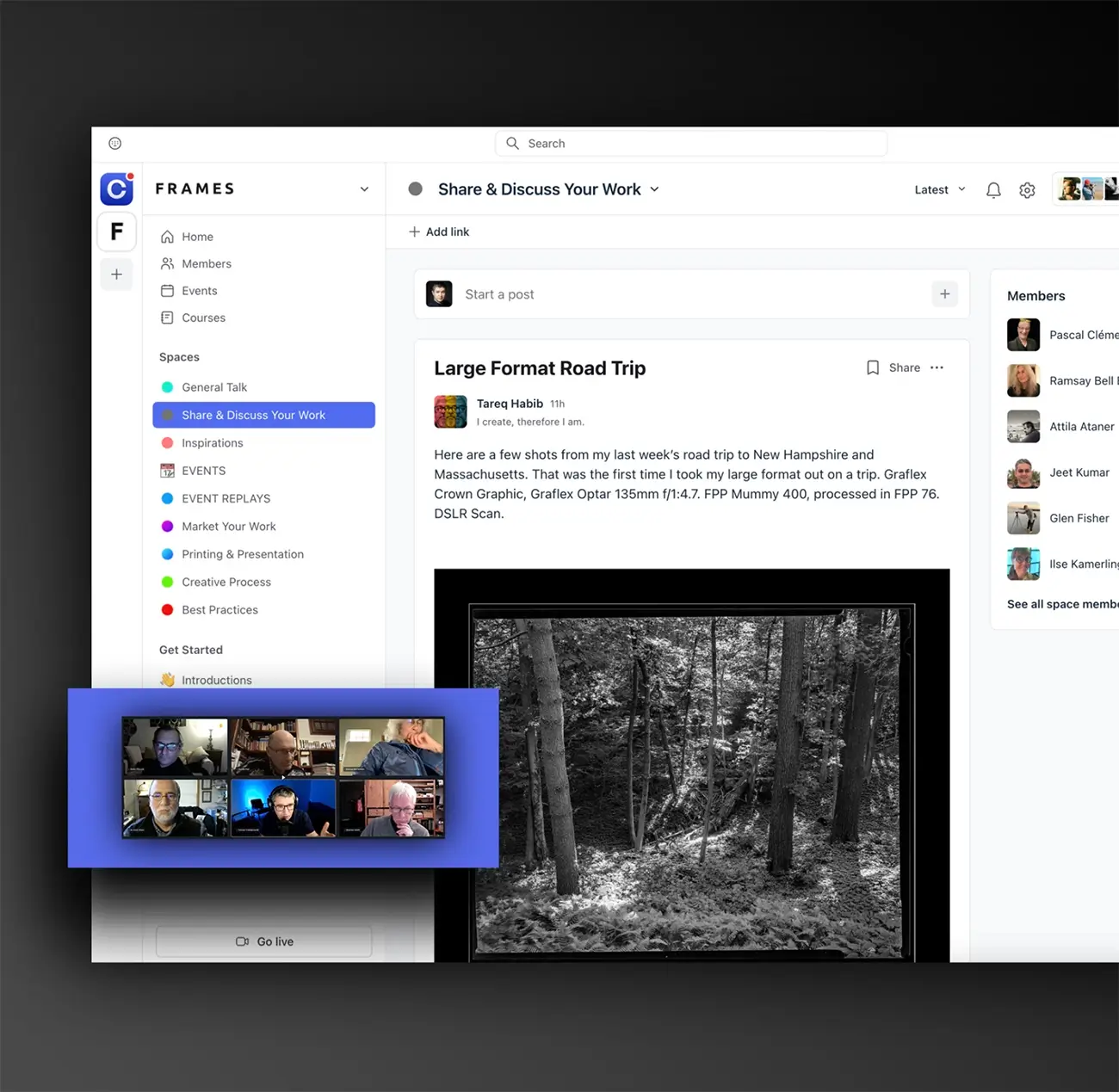Click the Go live button

(x=264, y=941)
